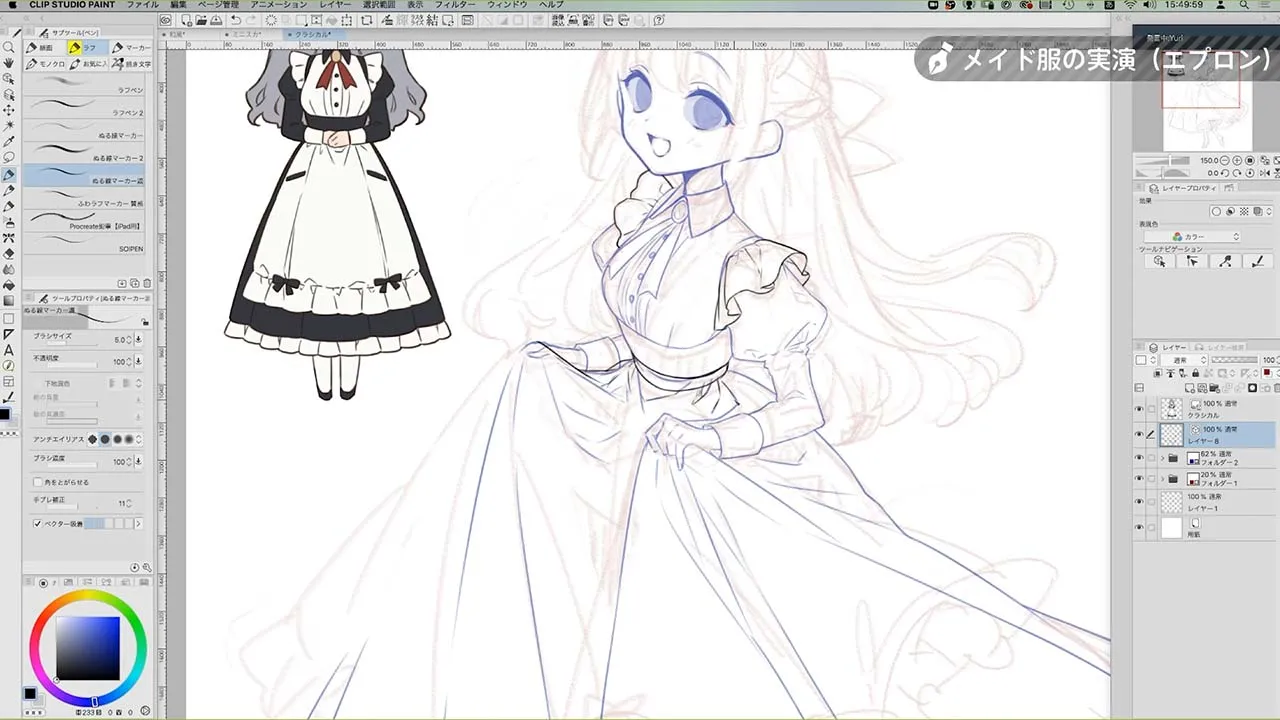Open the layer blend mode 通常 dropdown
This screenshot has width=1280, height=720.
(1183, 360)
